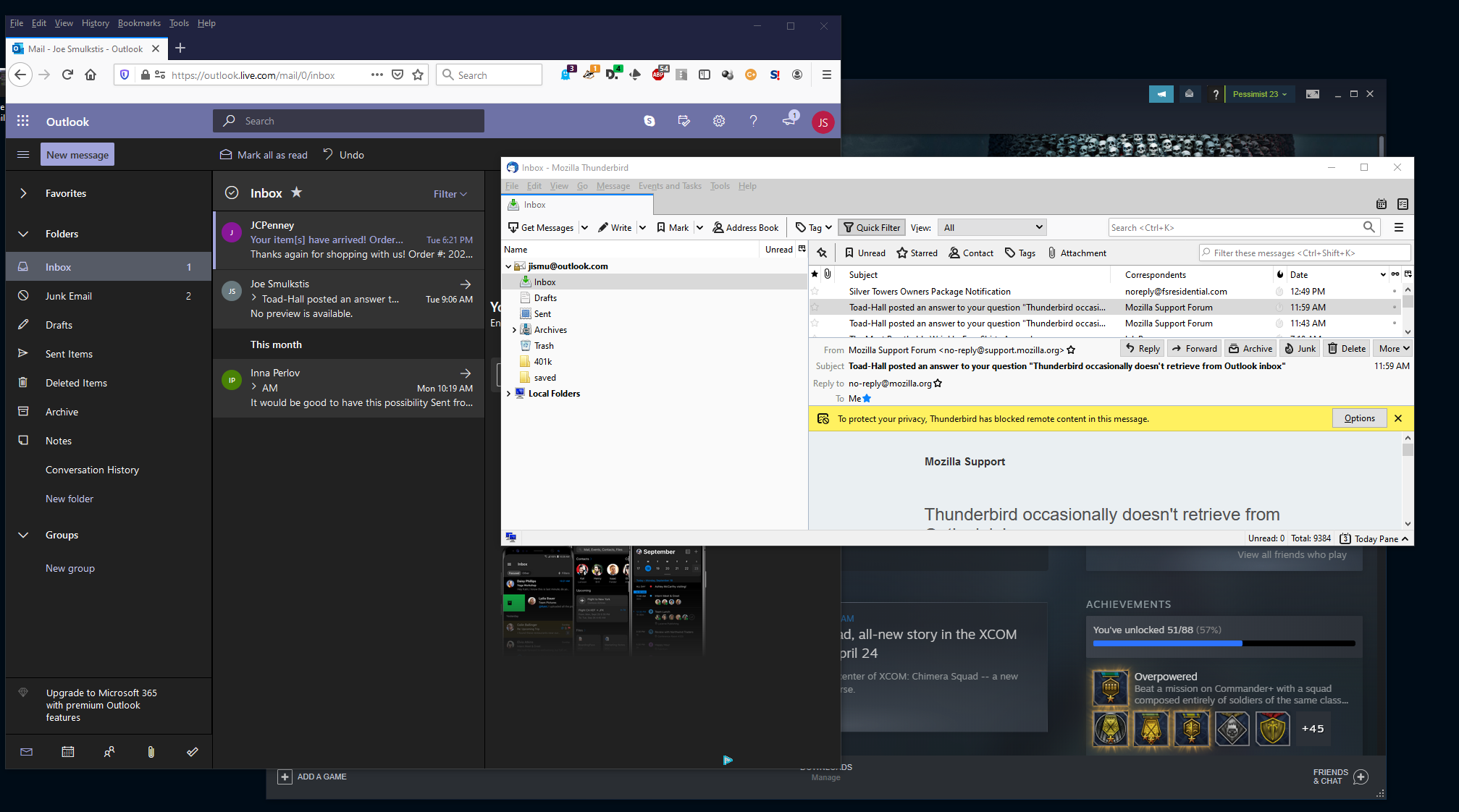Screen dimensions: 1459x812
Task: Click Options on remote content bar
Action: tap(1359, 418)
